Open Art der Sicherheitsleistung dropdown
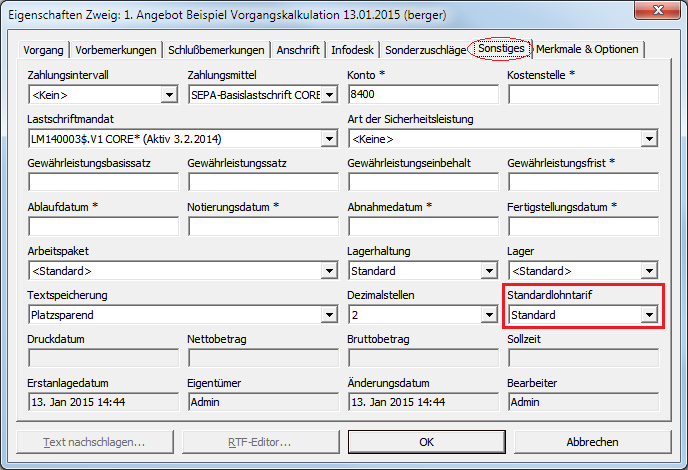The height and width of the screenshot is (470, 688). [648, 139]
